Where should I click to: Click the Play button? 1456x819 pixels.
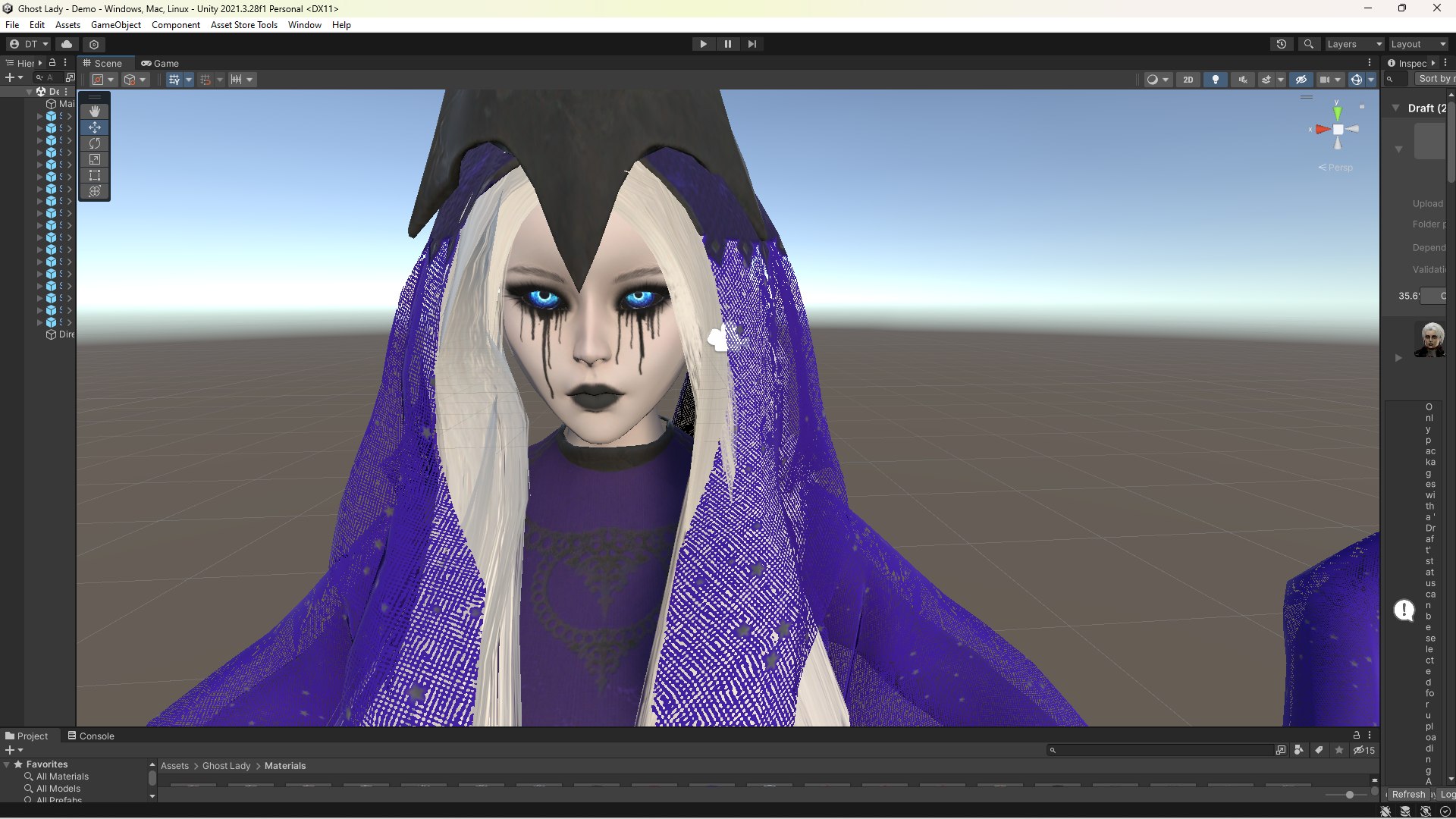[703, 44]
